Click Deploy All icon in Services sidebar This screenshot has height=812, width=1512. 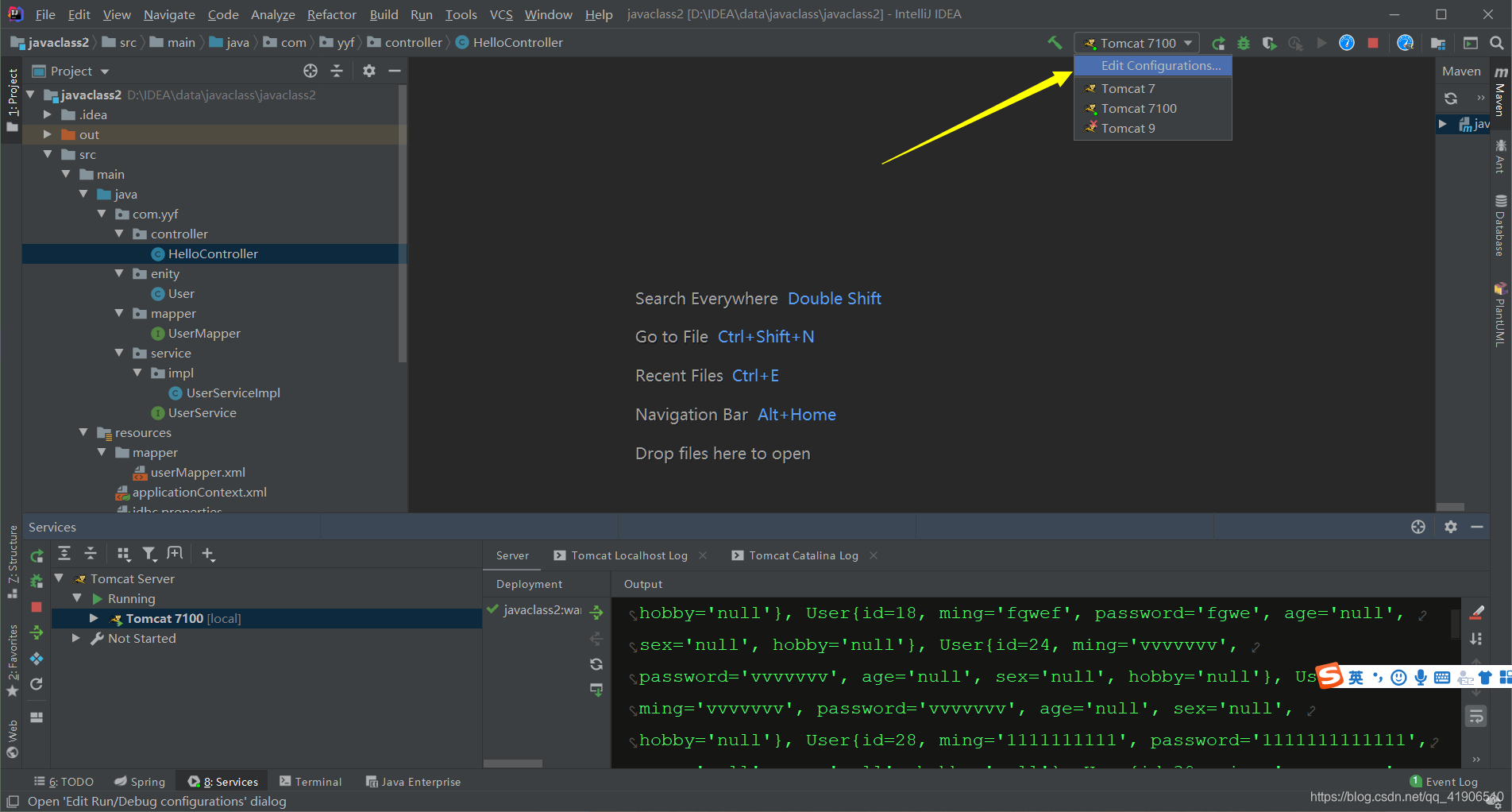[x=37, y=632]
